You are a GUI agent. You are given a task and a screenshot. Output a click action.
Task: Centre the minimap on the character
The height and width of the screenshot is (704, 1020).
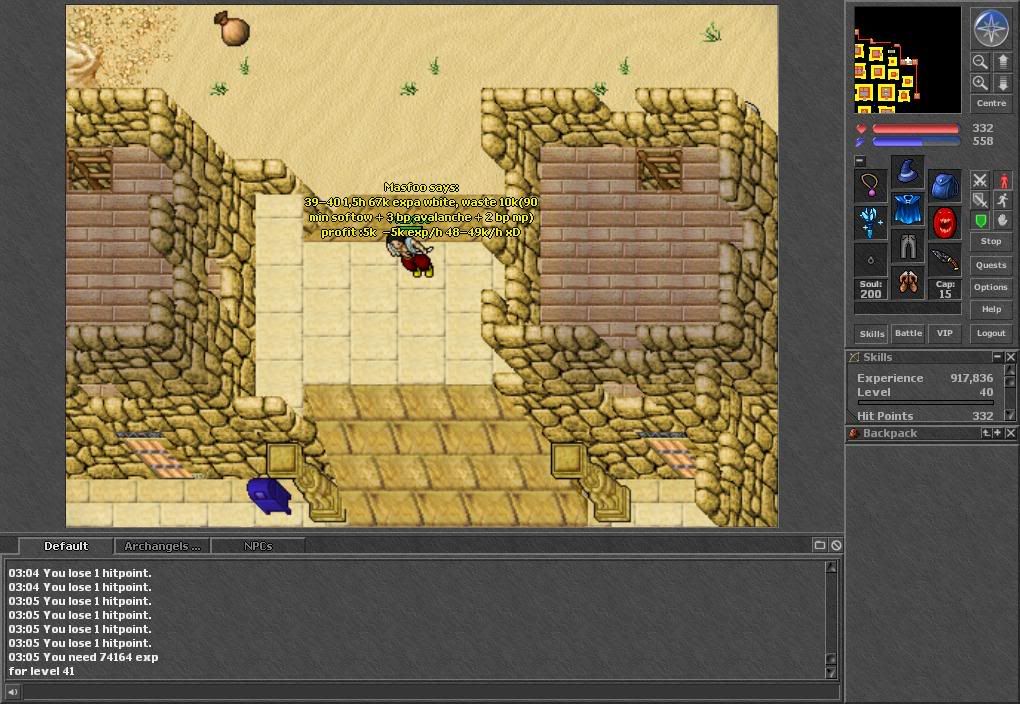tap(991, 103)
